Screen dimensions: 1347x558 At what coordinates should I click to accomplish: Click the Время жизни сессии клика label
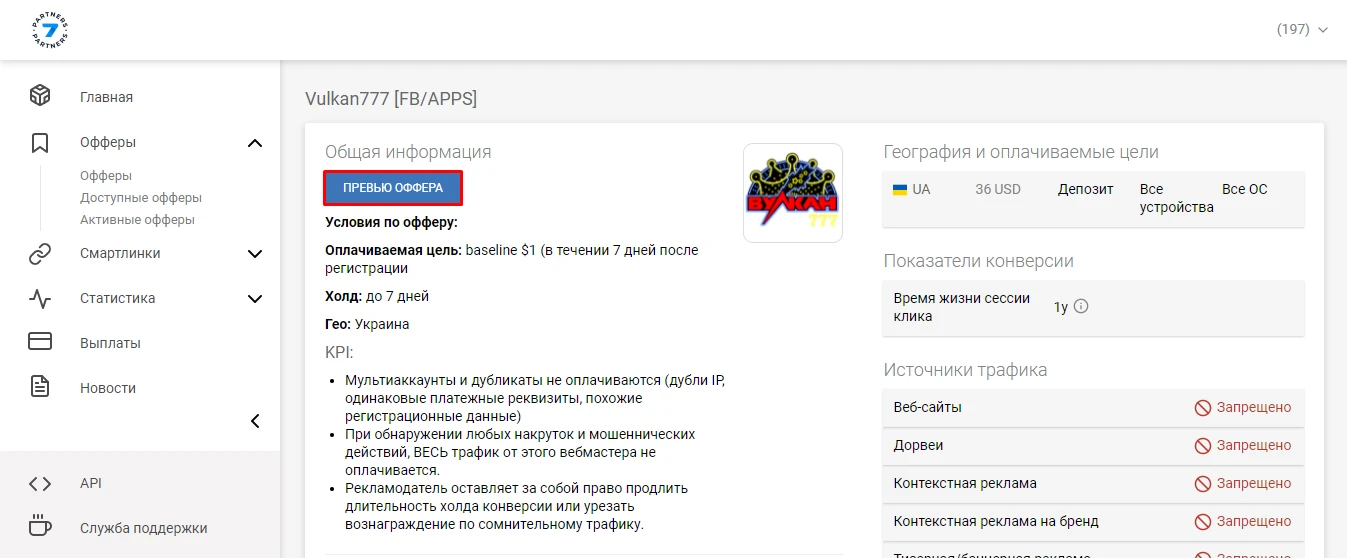pyautogui.click(x=962, y=307)
